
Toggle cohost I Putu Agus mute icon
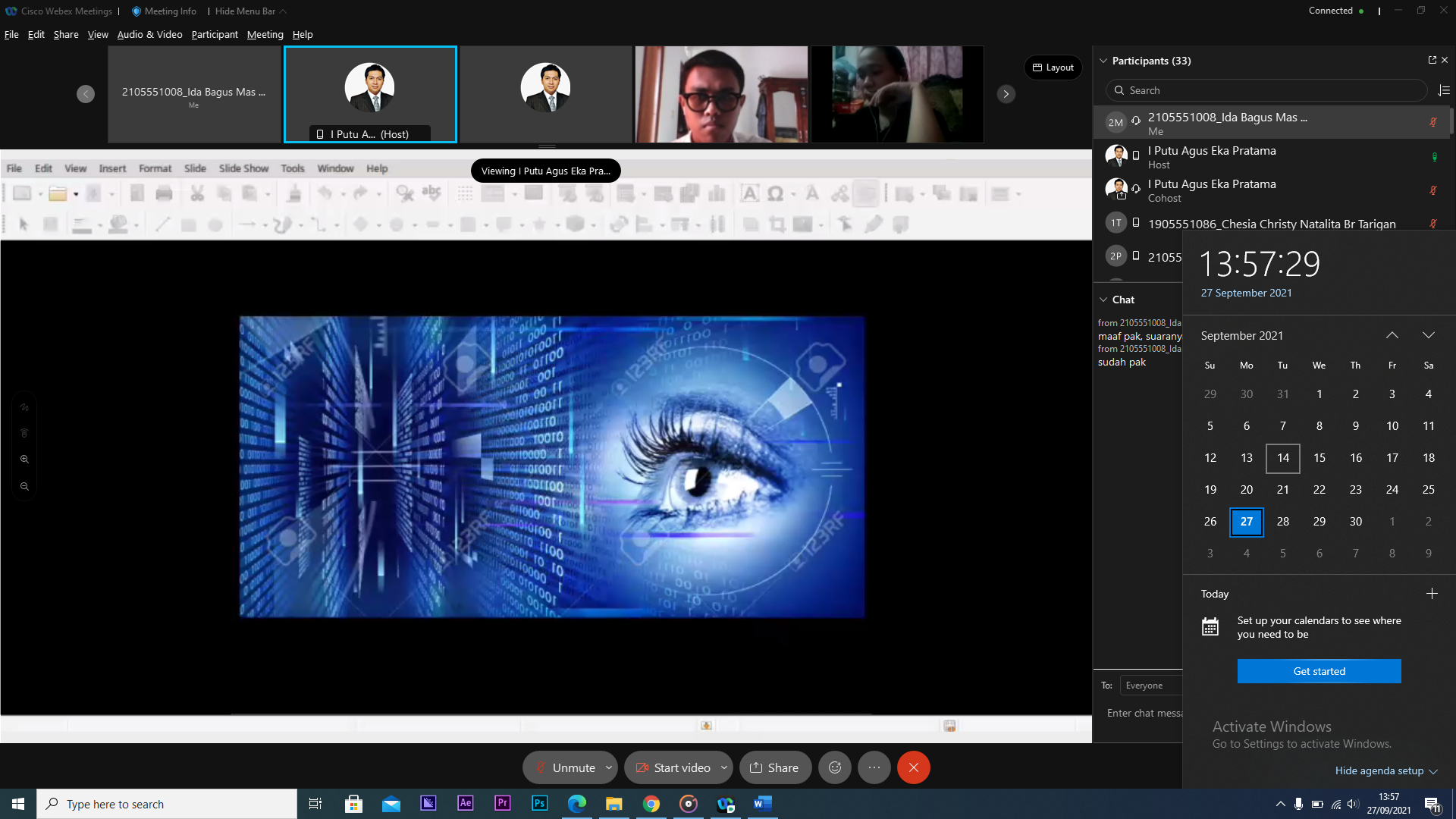[x=1433, y=190]
